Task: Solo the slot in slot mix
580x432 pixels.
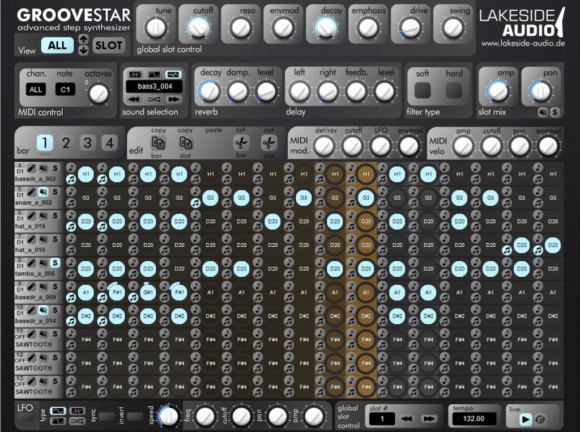Action: (x=555, y=112)
